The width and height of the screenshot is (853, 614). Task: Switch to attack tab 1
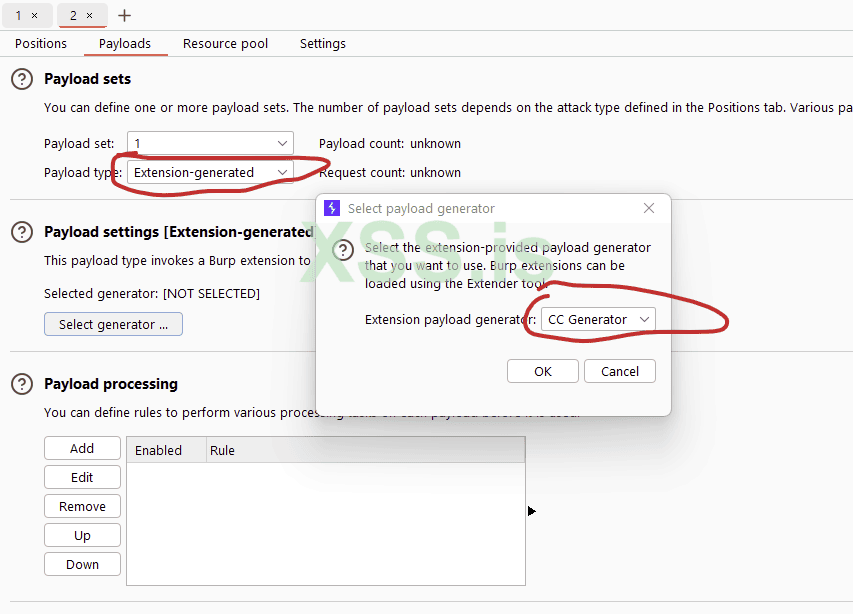pyautogui.click(x=18, y=16)
